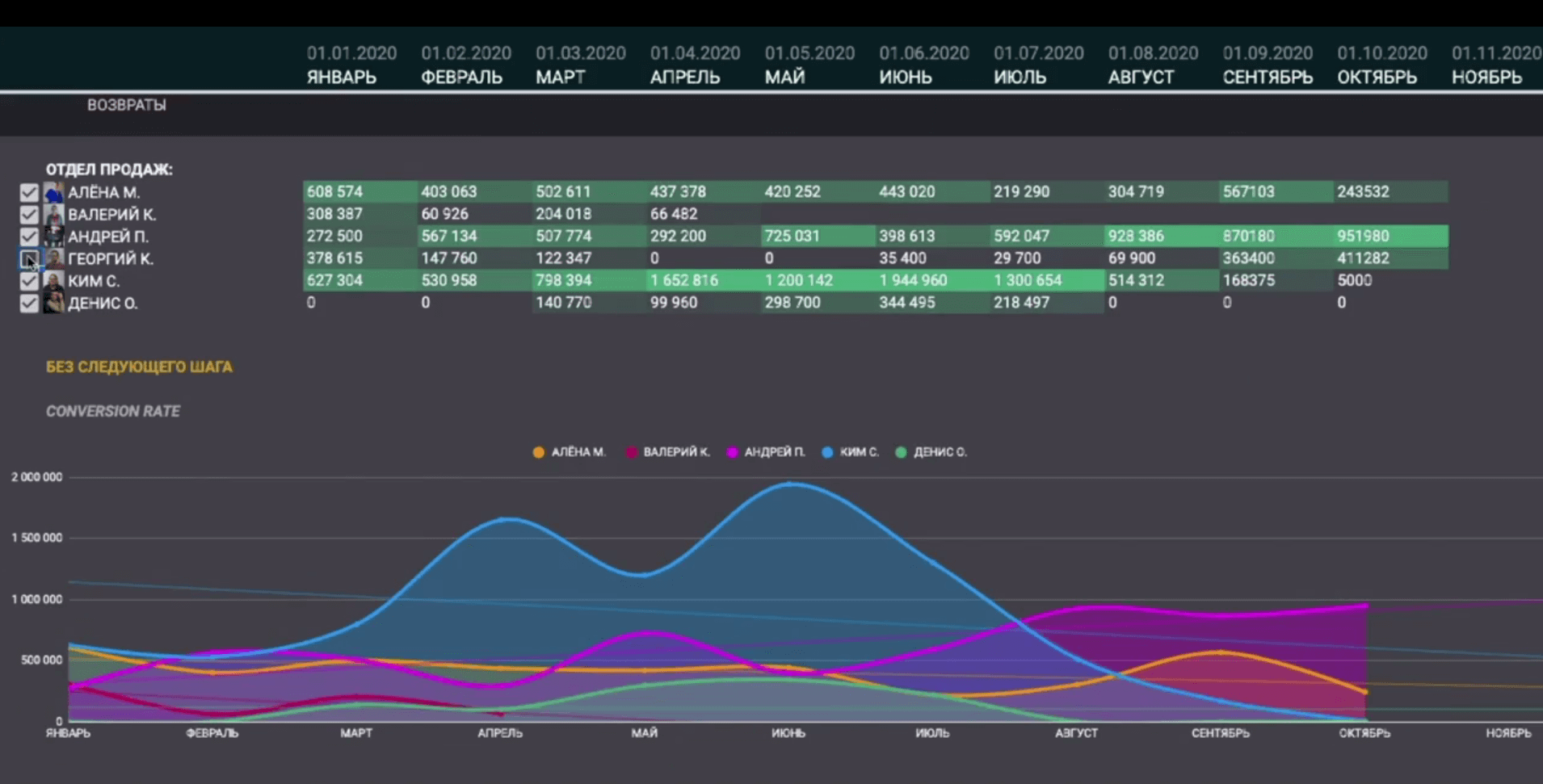
Task: Click cell value 411282
Action: [1363, 258]
